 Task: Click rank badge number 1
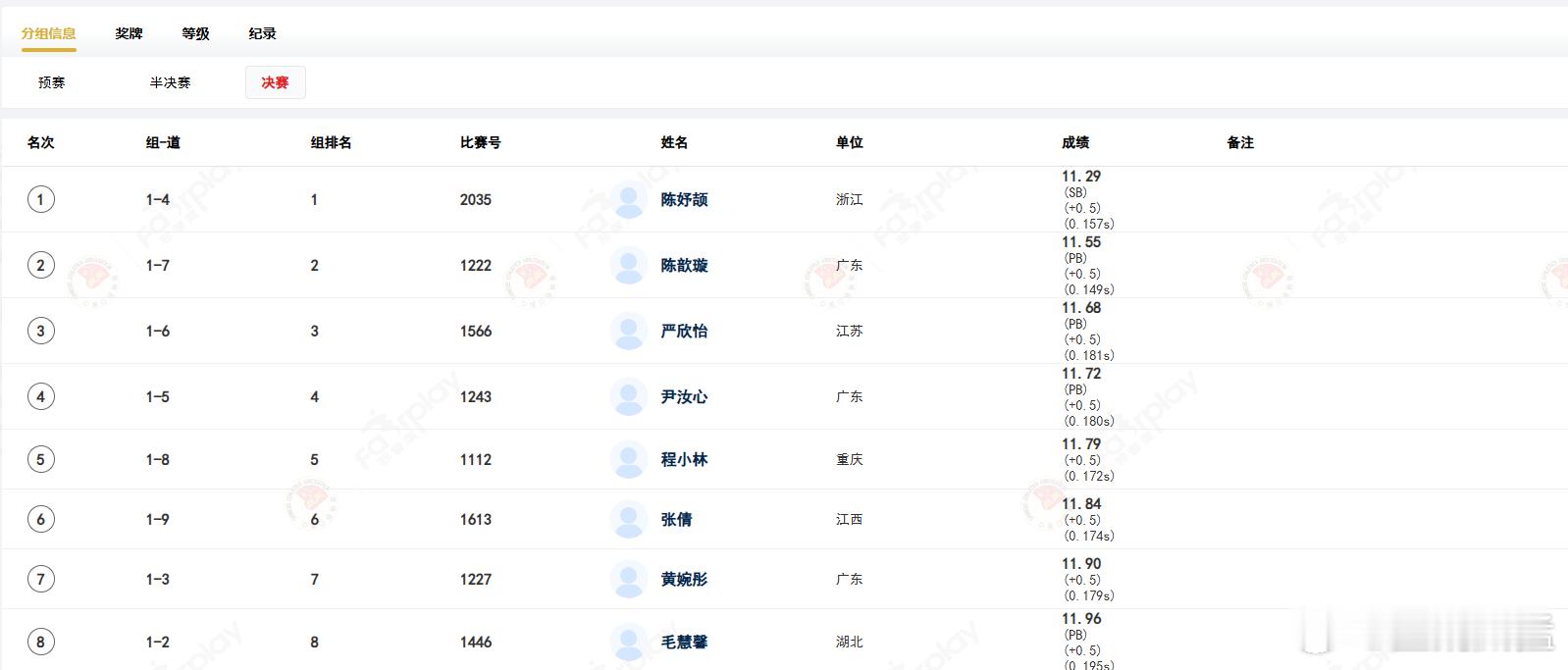pyautogui.click(x=40, y=199)
